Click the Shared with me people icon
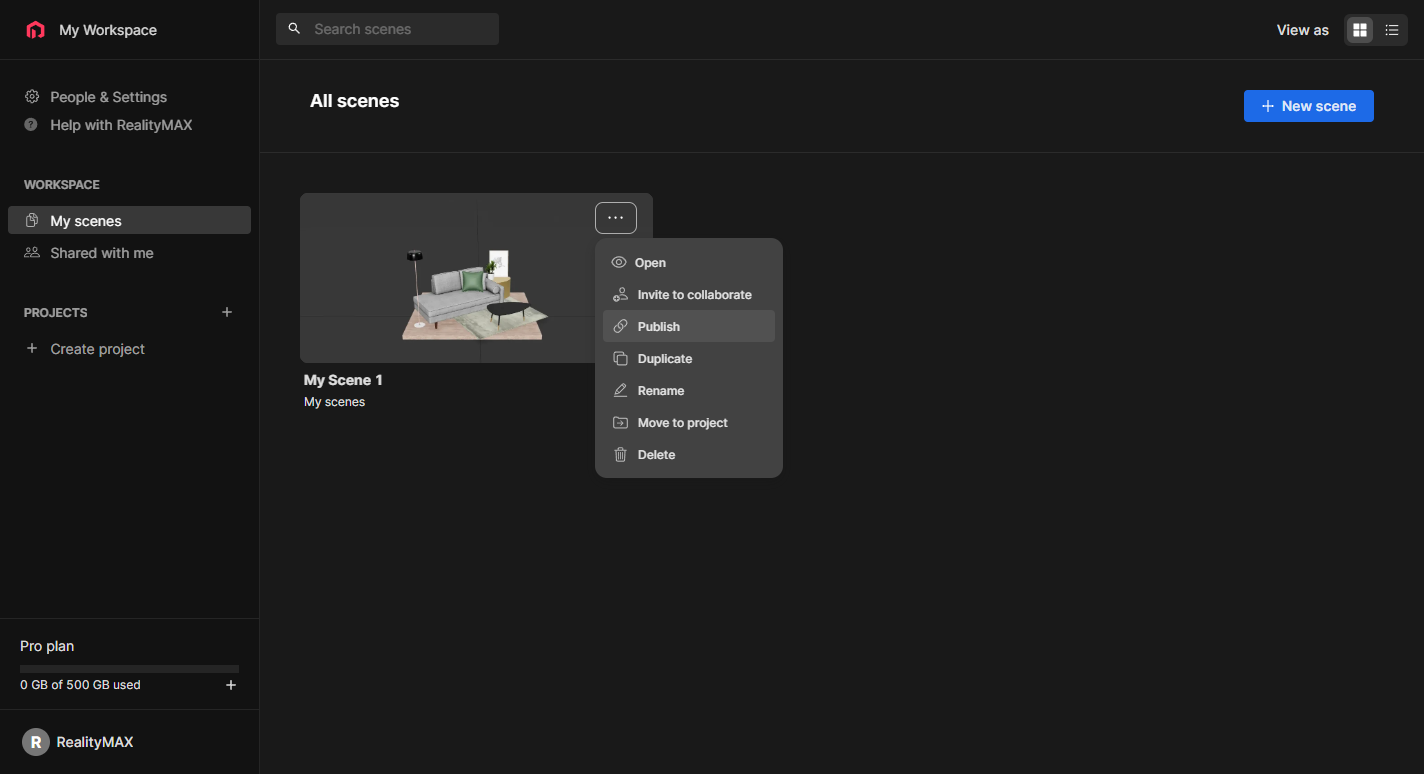 pyautogui.click(x=33, y=253)
